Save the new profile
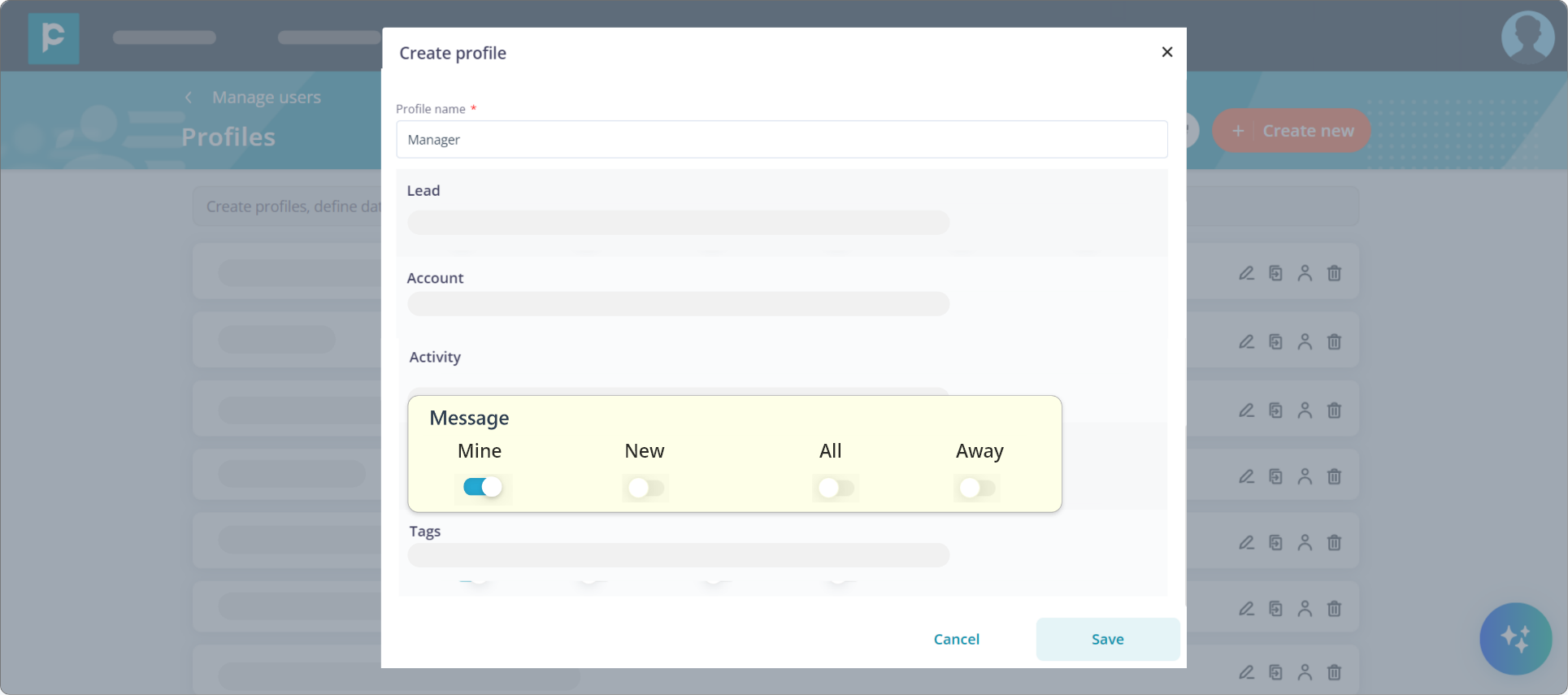Screen dimensions: 1568x695 [1108, 639]
